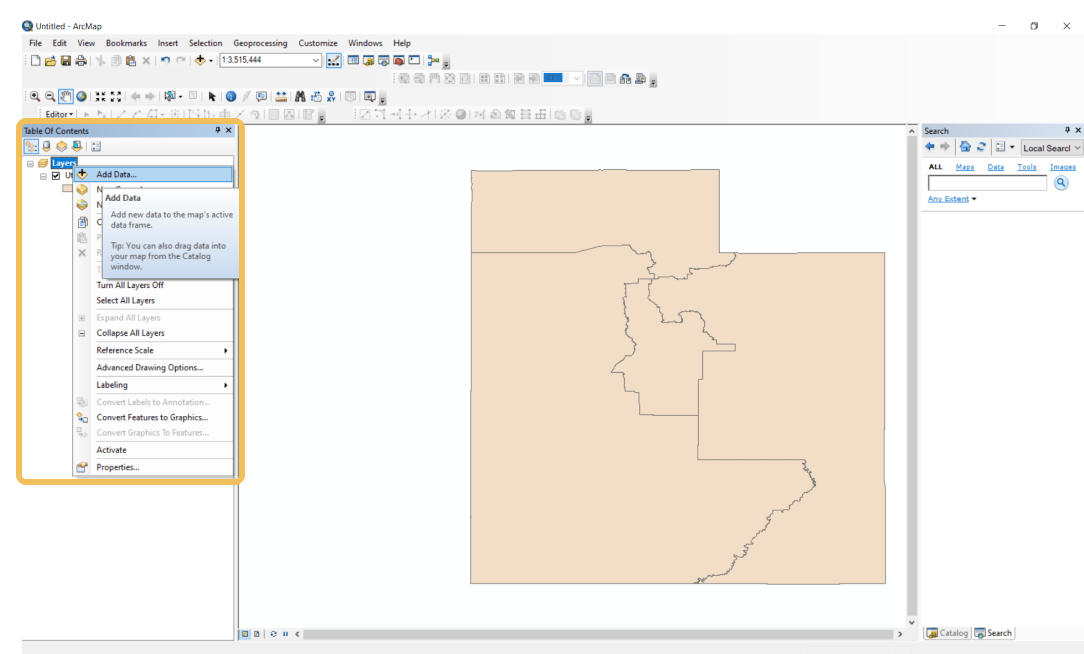Screen dimensions: 1084x654
Task: Click the Search panel home icon
Action: 964,146
